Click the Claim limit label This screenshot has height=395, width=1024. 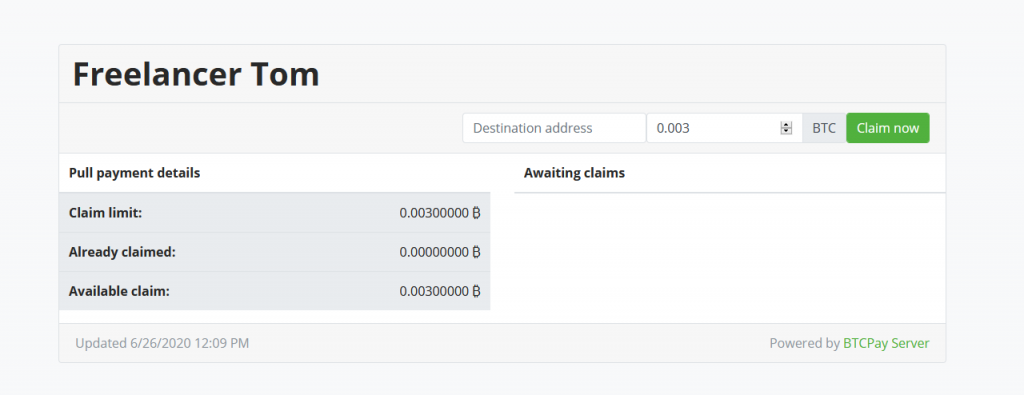(105, 213)
